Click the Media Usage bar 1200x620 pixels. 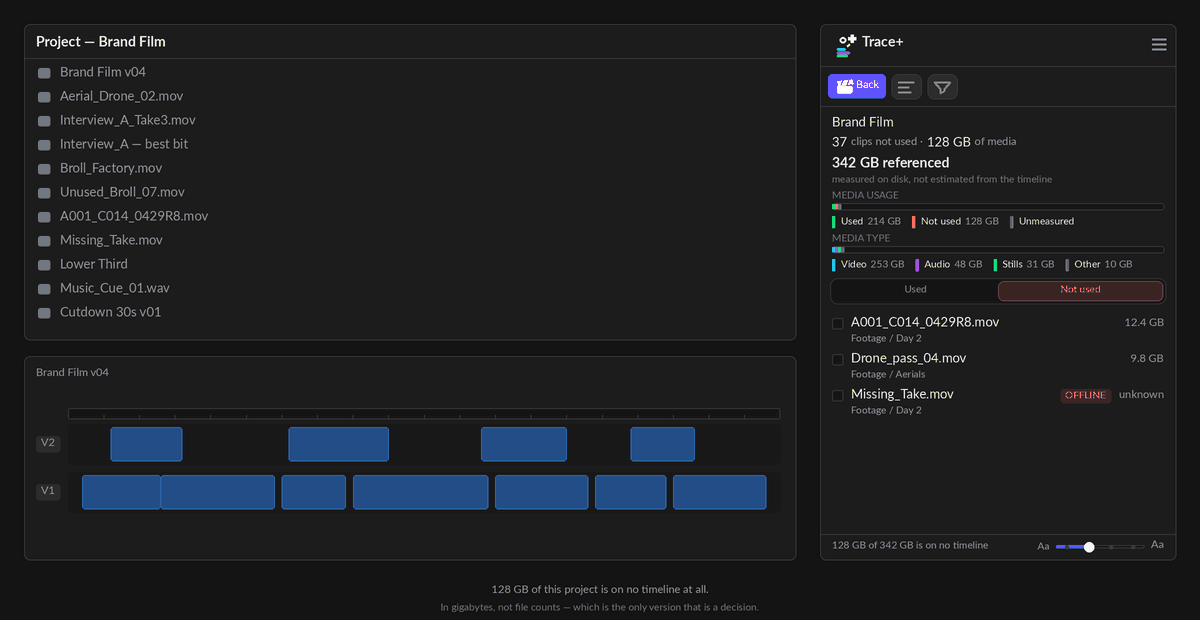pos(998,207)
